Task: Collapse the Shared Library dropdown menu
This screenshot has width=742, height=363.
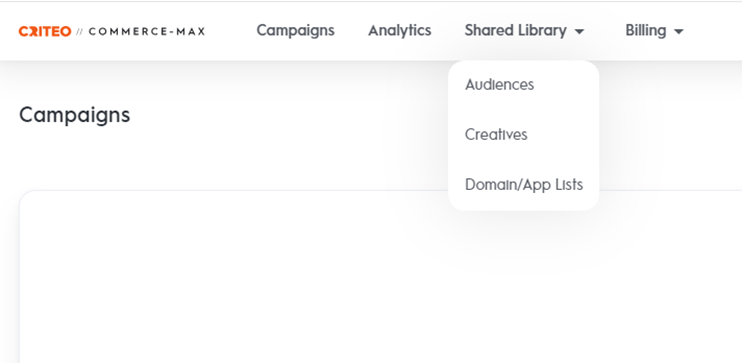Action: [x=524, y=31]
